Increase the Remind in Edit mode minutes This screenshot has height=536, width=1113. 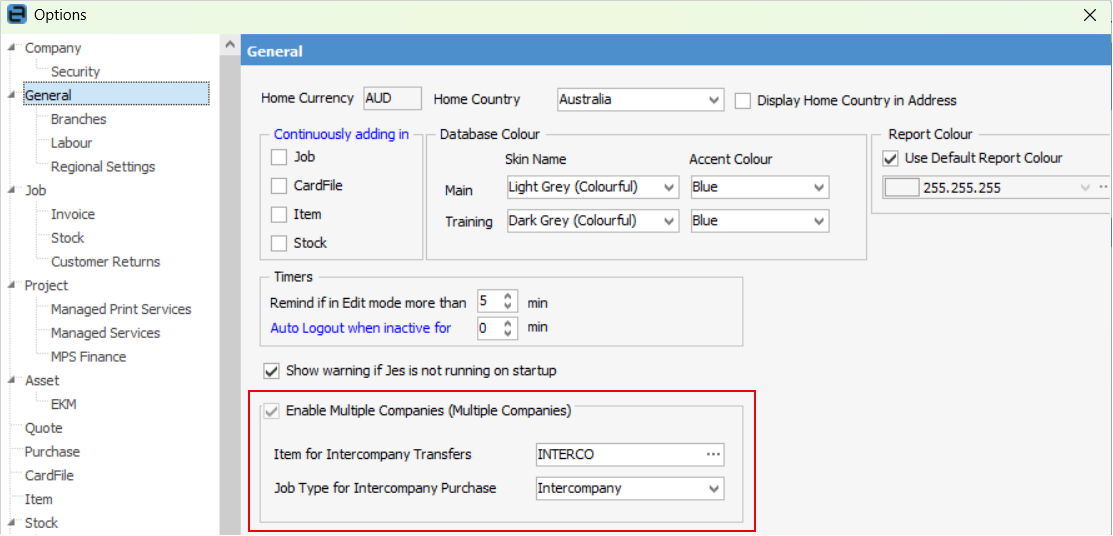509,297
